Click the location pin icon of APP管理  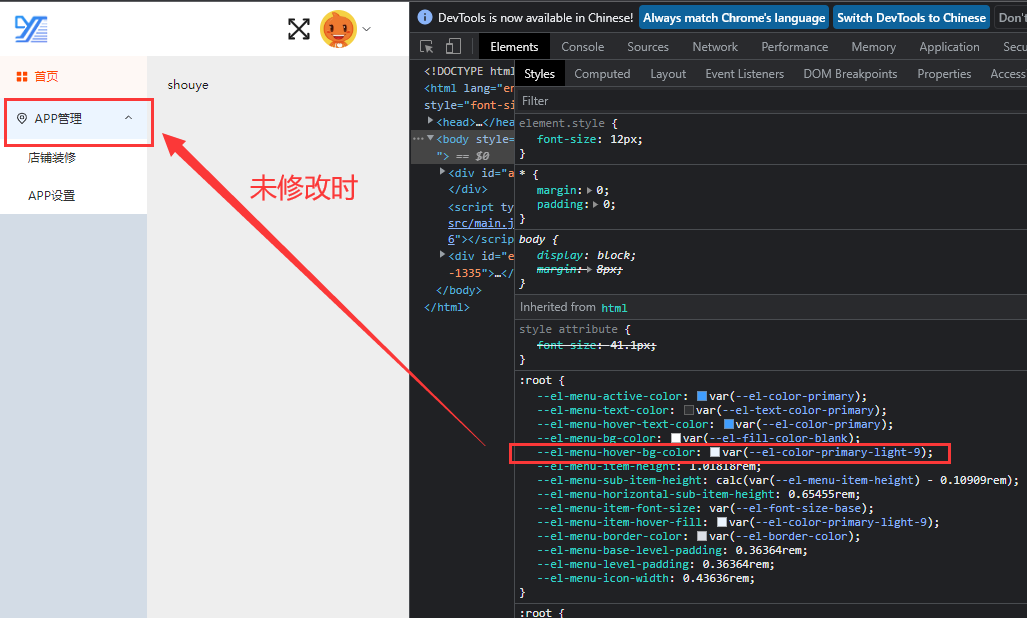tap(22, 118)
